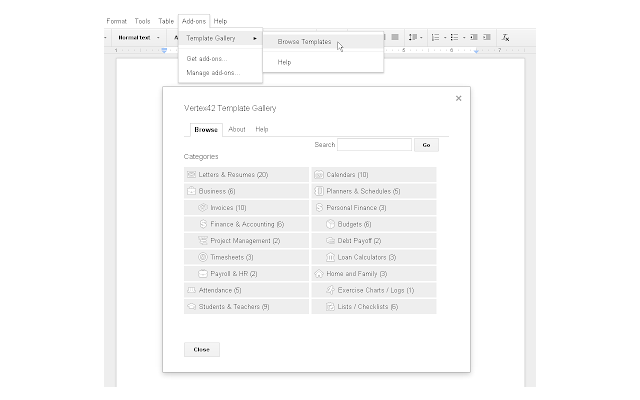The height and width of the screenshot is (400, 640).
Task: Click the Project Management category icon
Action: pos(203,241)
